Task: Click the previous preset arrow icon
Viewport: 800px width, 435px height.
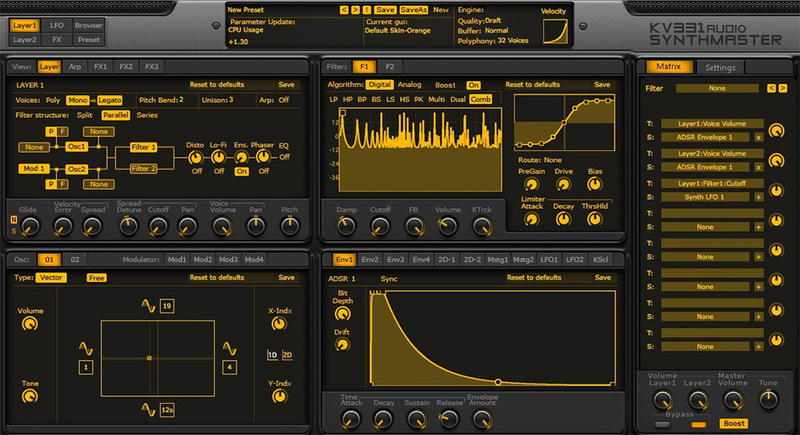Action: coord(342,9)
